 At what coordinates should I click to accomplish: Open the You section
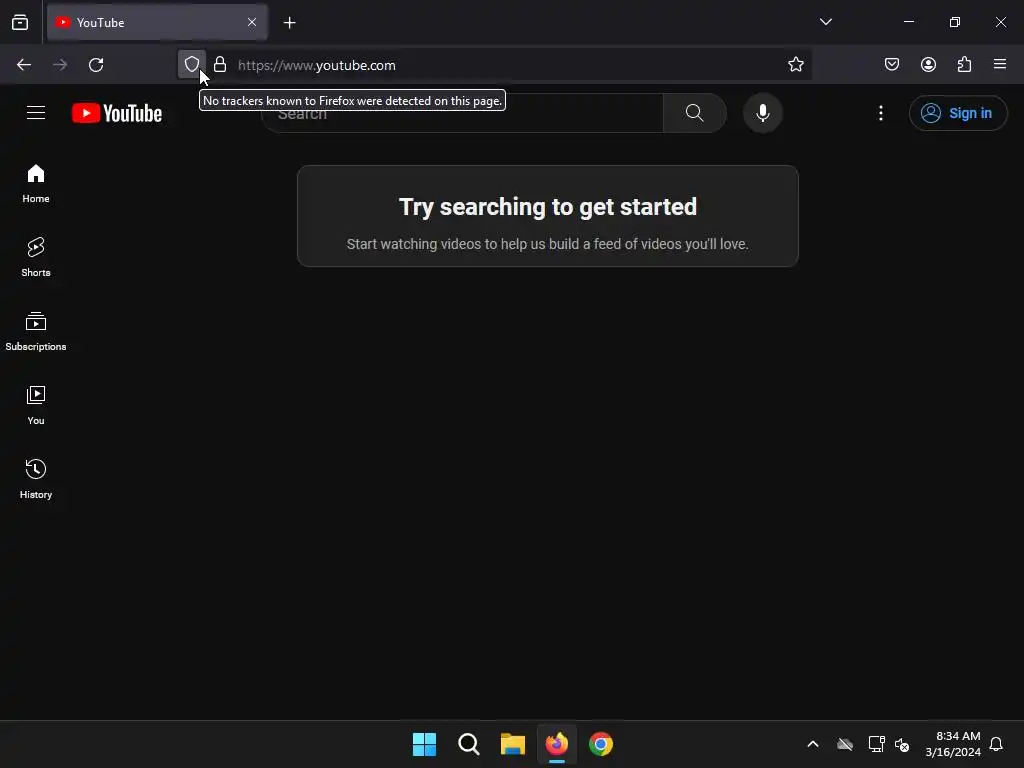point(36,405)
